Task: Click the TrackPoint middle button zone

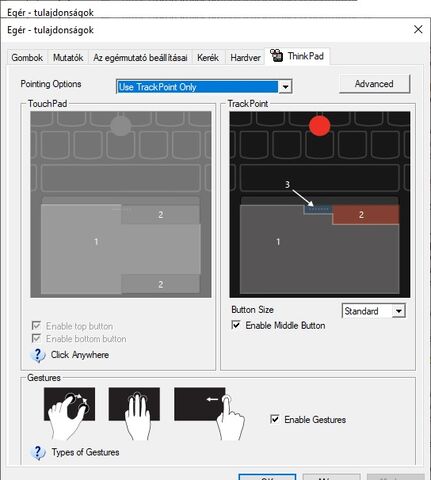Action: click(x=318, y=209)
